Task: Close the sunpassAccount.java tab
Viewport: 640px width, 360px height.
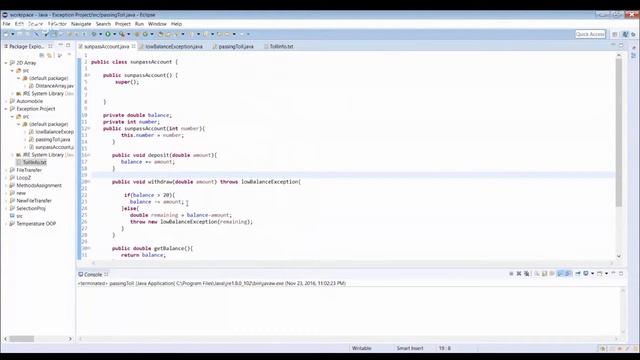Action: click(x=133, y=46)
